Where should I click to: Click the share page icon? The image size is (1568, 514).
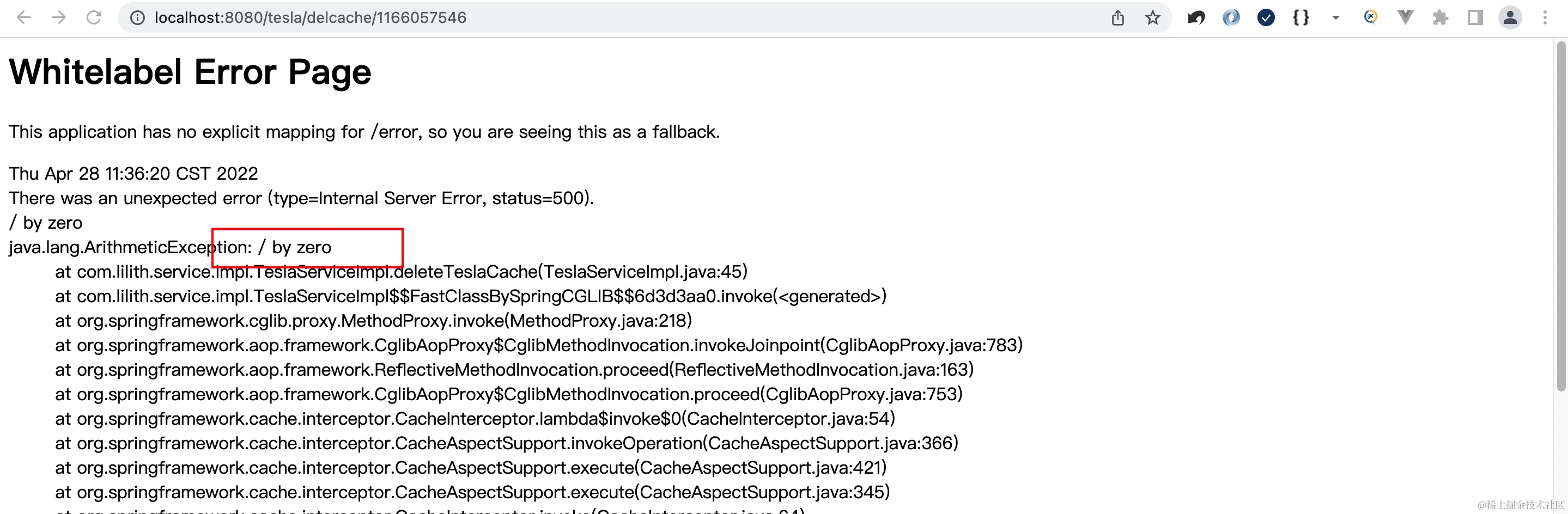1117,17
